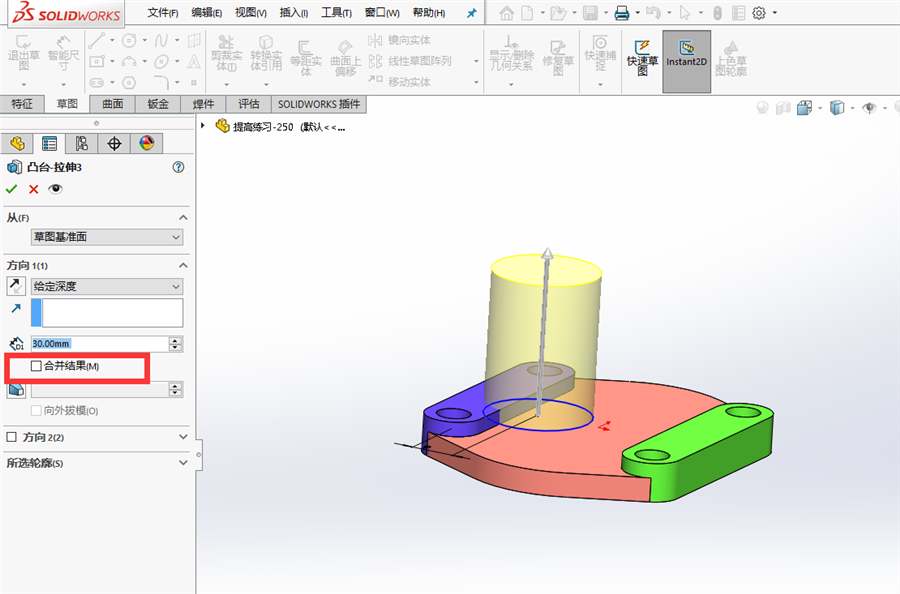Open the FeatureManager design tree tab

(17, 143)
